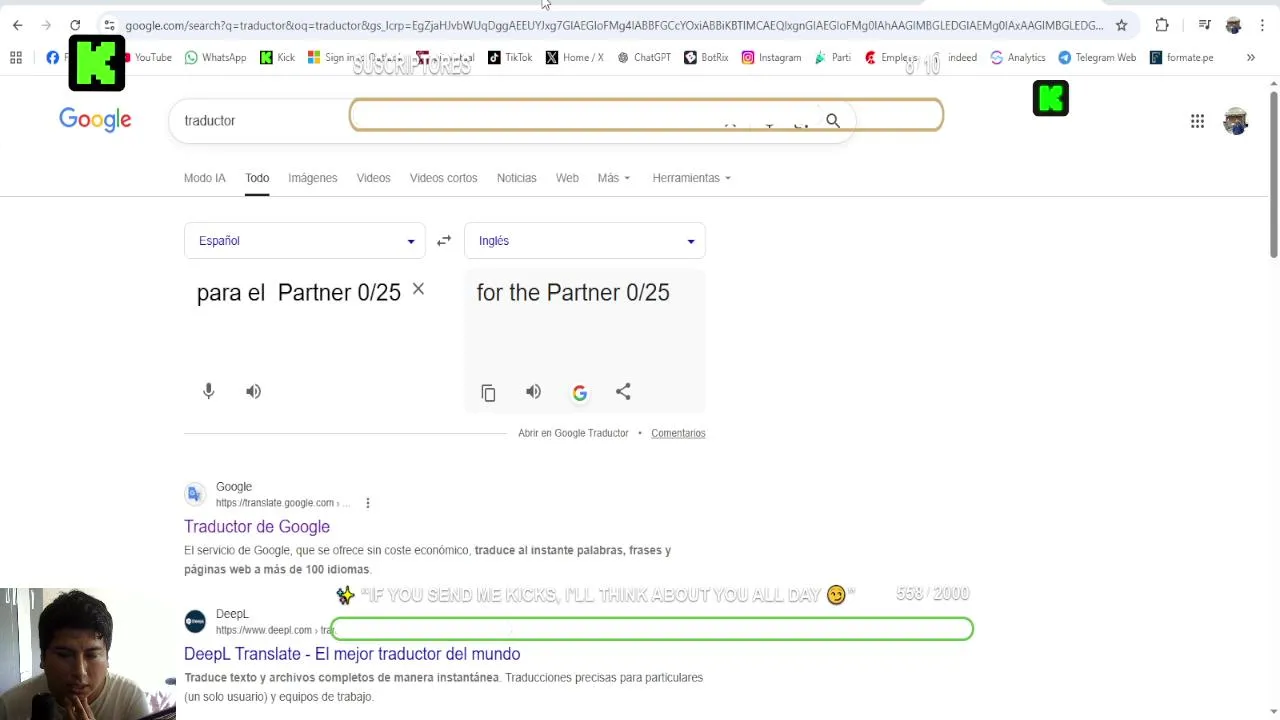Open Chrome three-dot menu
The image size is (1280, 720).
pos(1262,25)
